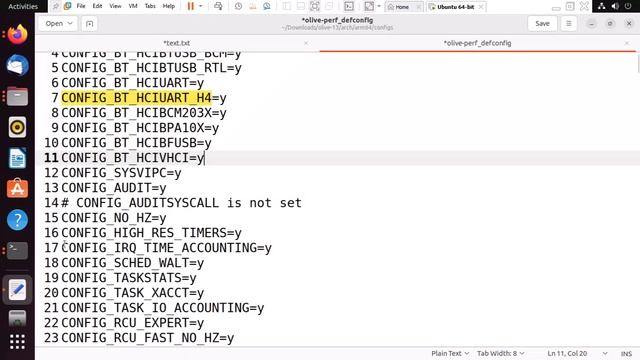
Task: Click line CONFIG_AUDIT=y
Action: (x=114, y=188)
